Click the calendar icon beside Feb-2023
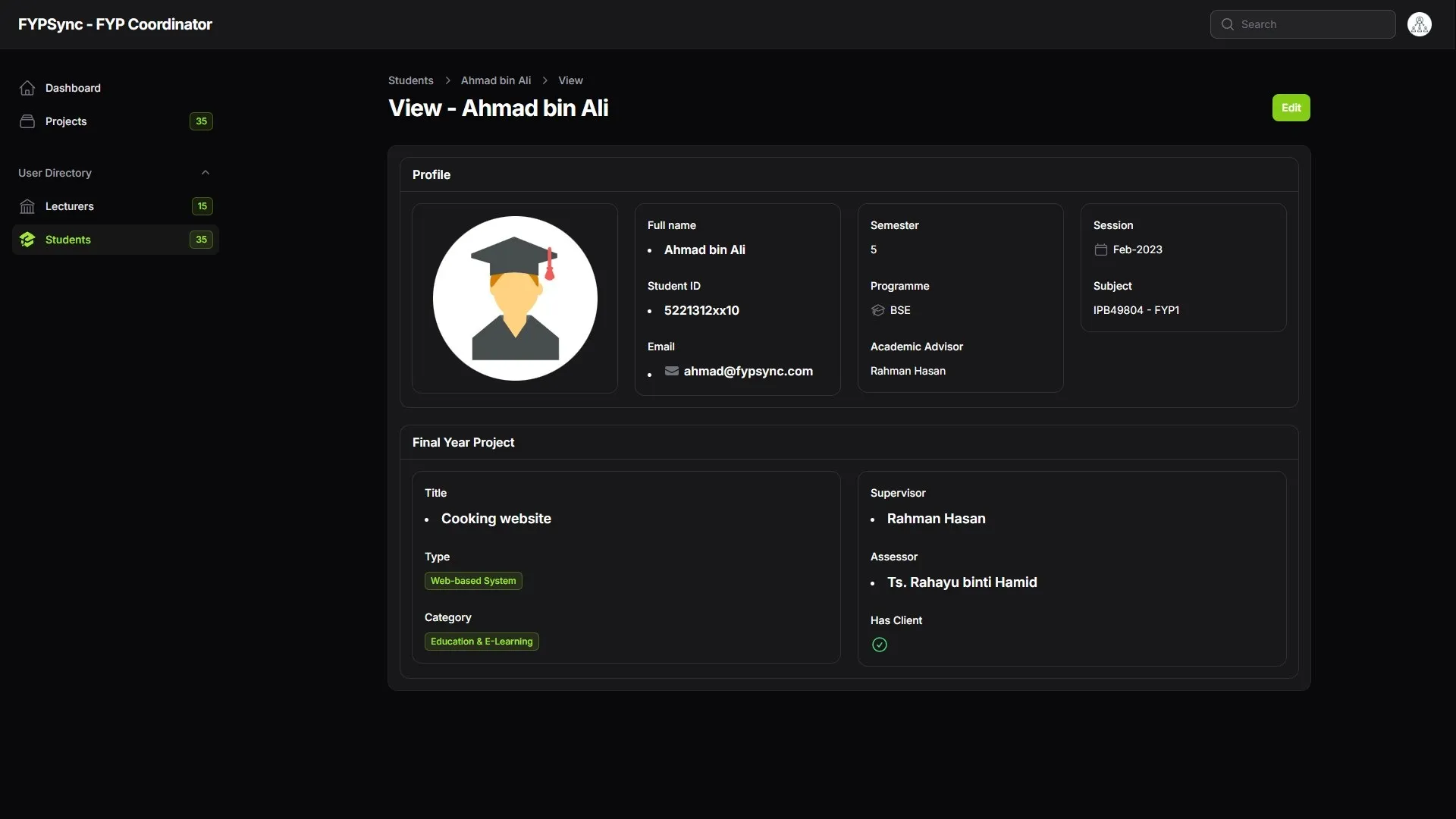Image resolution: width=1456 pixels, height=819 pixels. click(1101, 249)
